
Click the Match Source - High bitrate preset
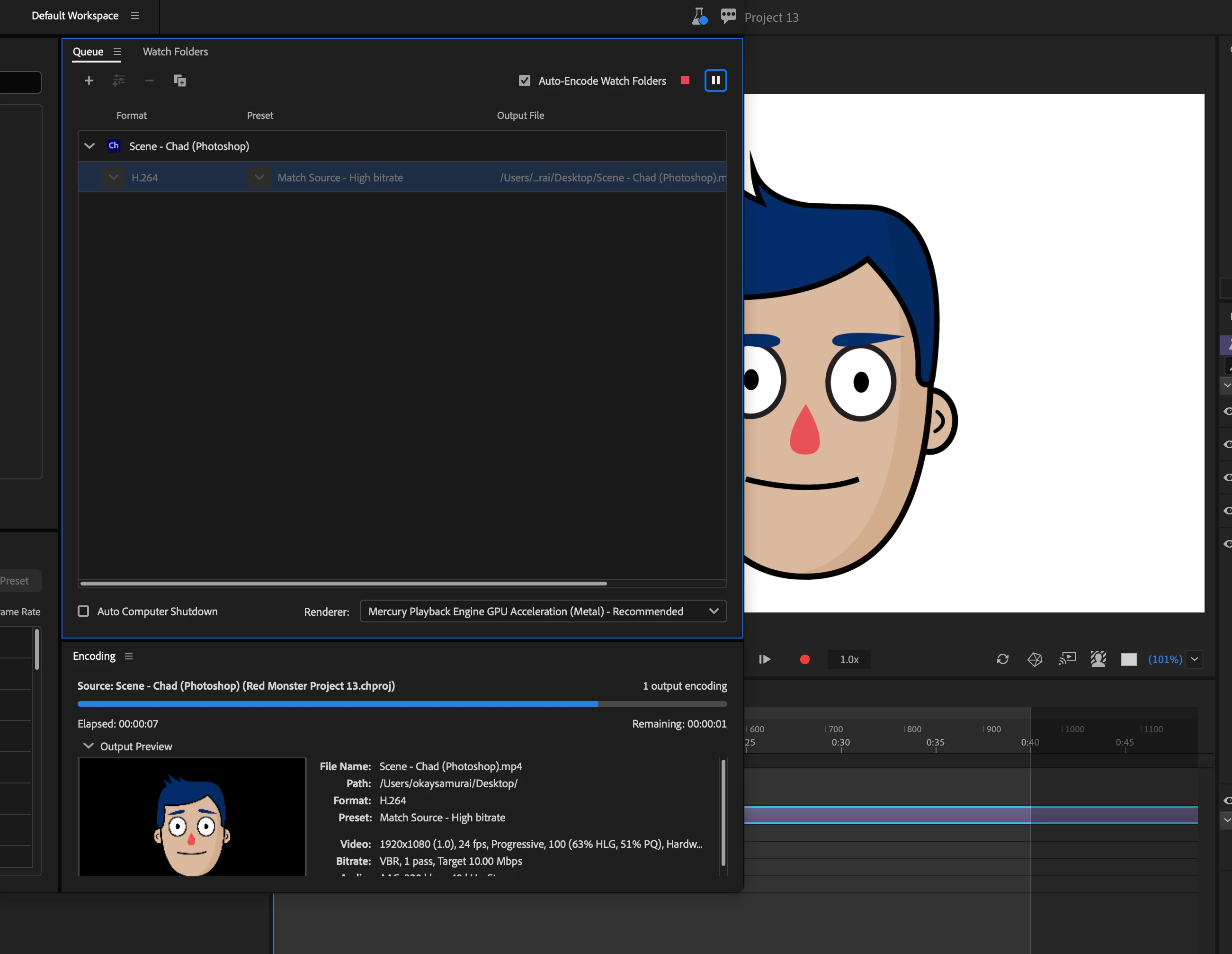339,178
